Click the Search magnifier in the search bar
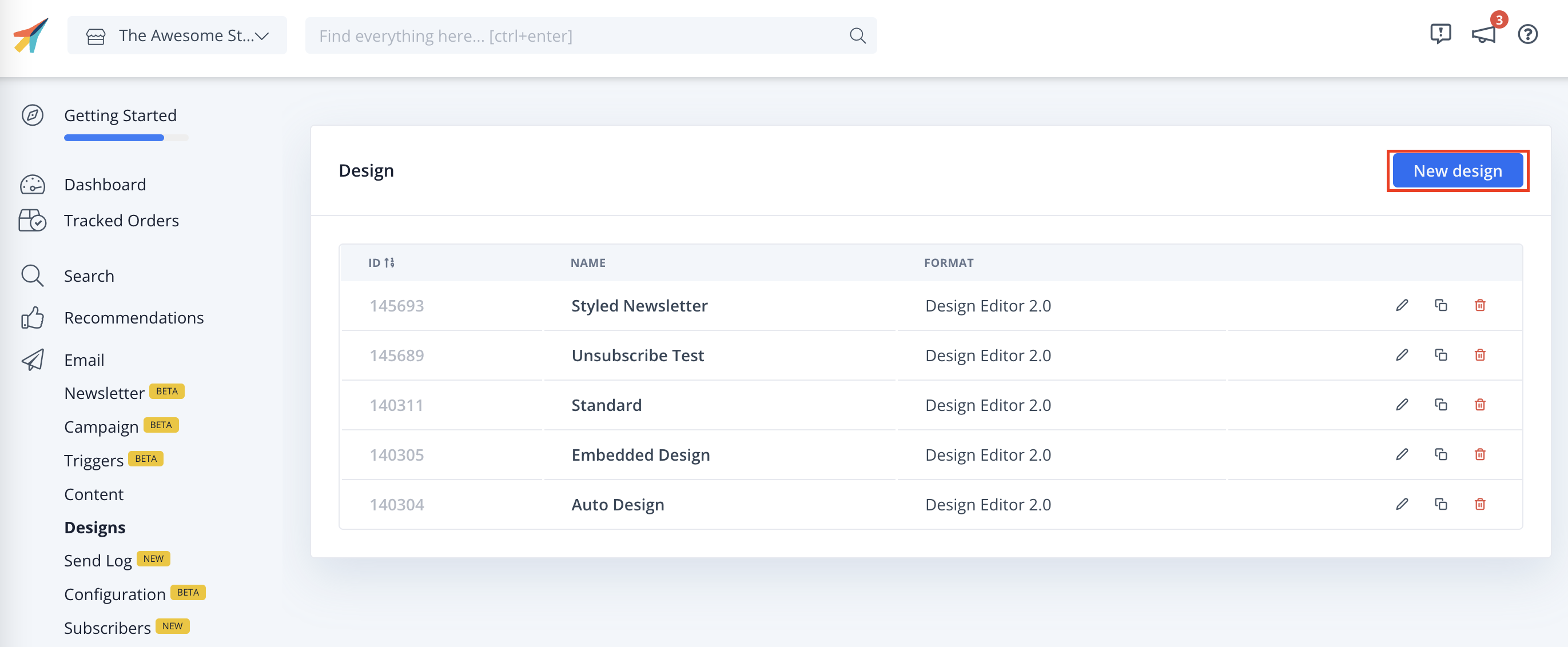 [x=857, y=35]
